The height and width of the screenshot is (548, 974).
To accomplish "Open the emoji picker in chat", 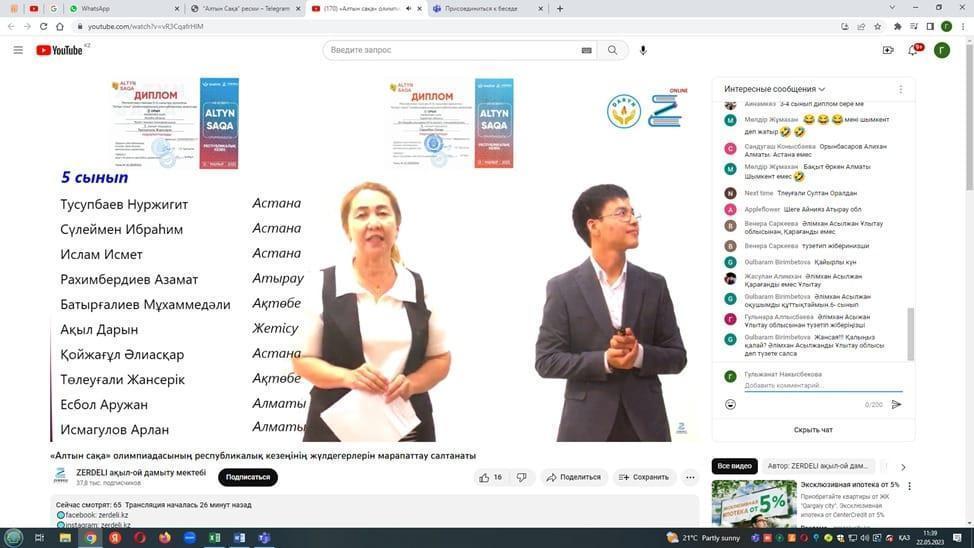I will (x=731, y=404).
